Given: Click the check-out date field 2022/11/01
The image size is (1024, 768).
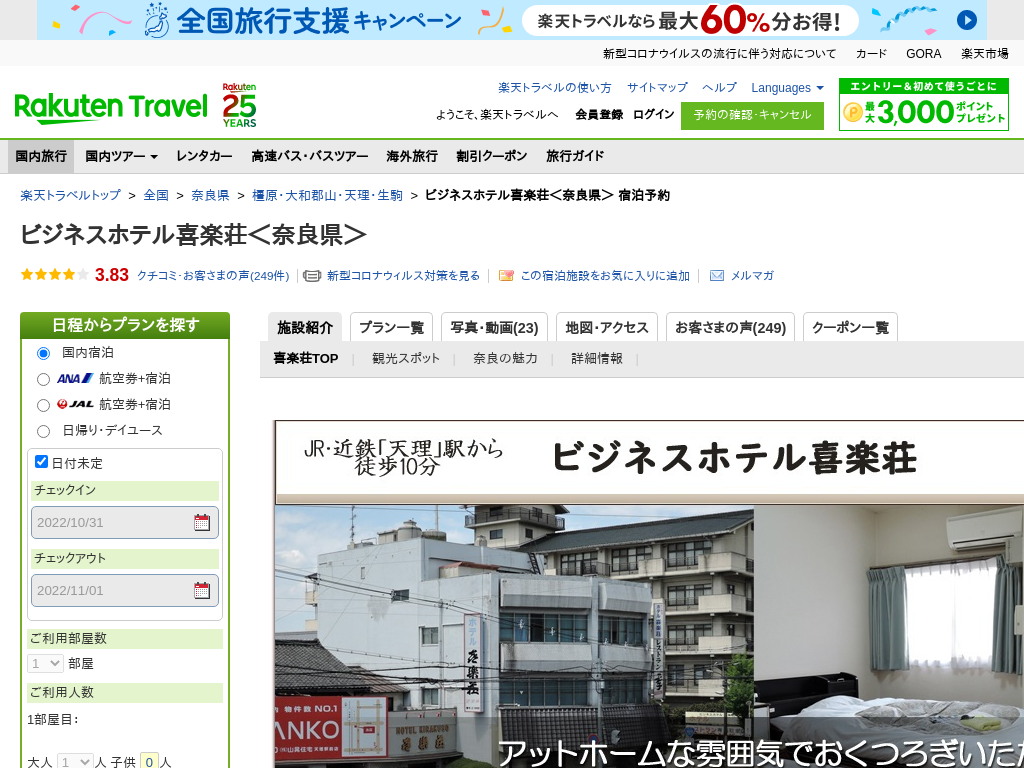Looking at the screenshot, I should pyautogui.click(x=125, y=590).
